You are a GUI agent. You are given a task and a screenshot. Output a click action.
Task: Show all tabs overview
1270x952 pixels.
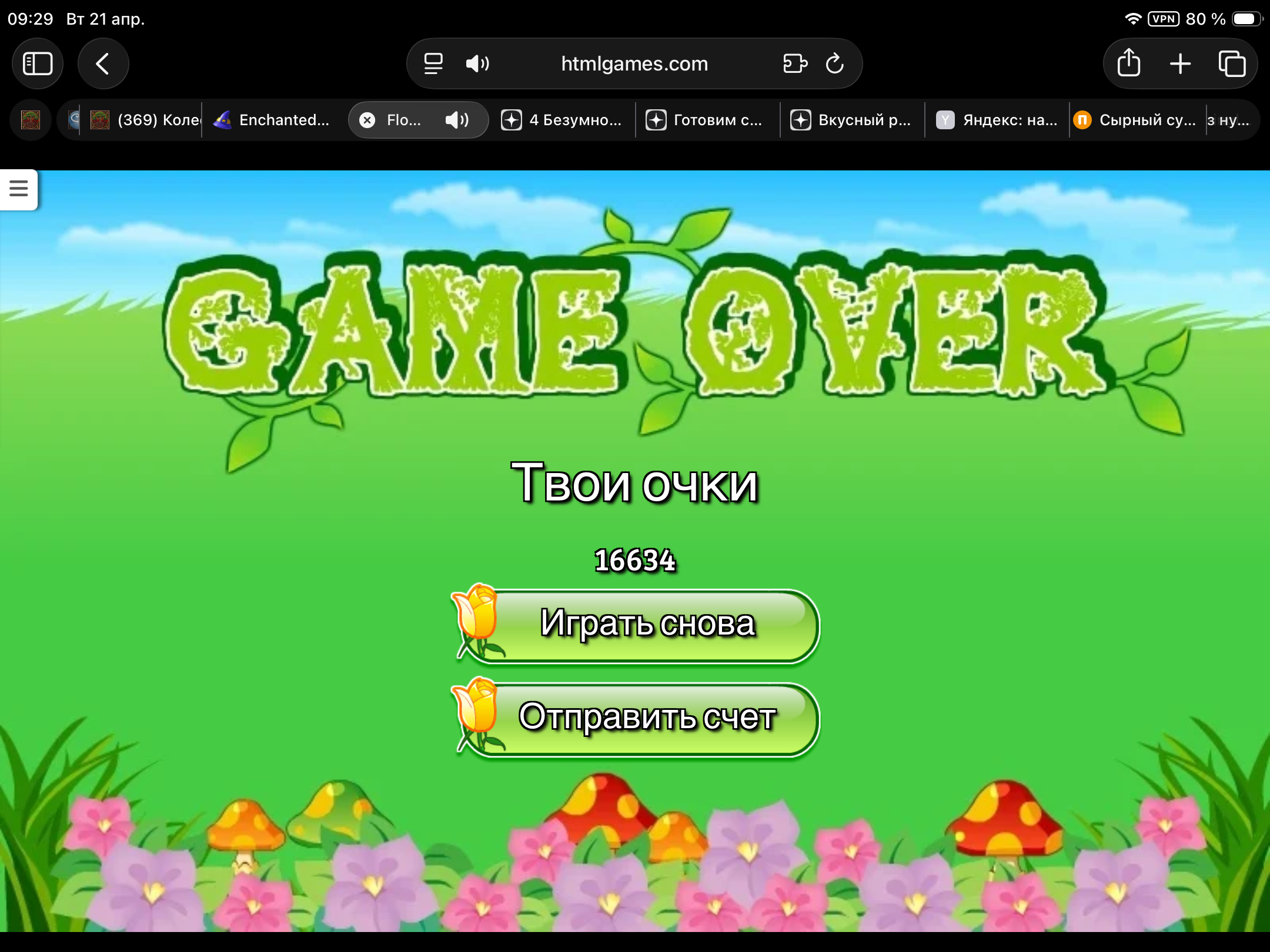click(x=1232, y=63)
